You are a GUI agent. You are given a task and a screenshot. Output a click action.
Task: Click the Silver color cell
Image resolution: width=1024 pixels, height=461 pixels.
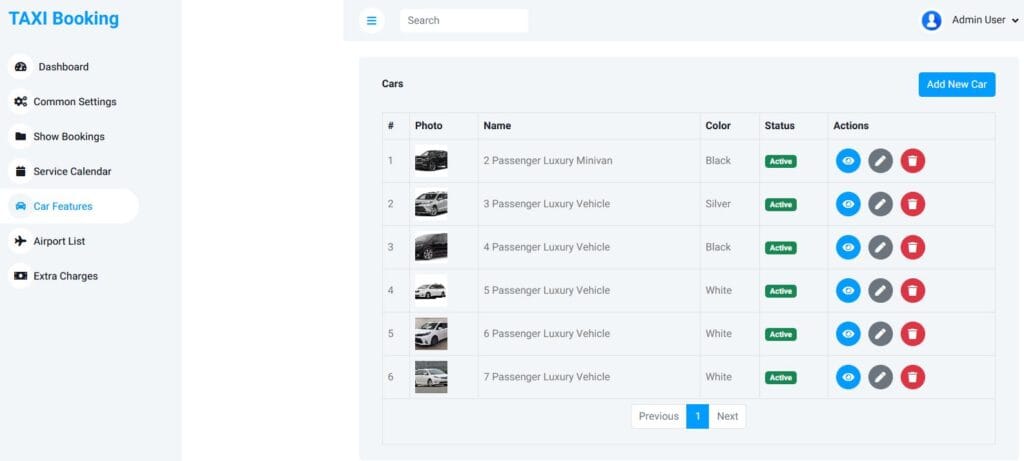click(x=718, y=204)
